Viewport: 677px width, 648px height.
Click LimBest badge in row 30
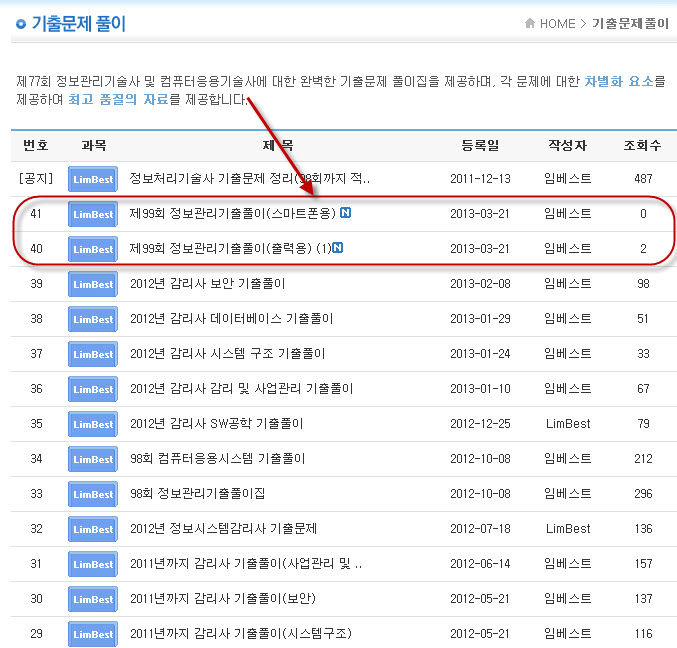pos(93,599)
